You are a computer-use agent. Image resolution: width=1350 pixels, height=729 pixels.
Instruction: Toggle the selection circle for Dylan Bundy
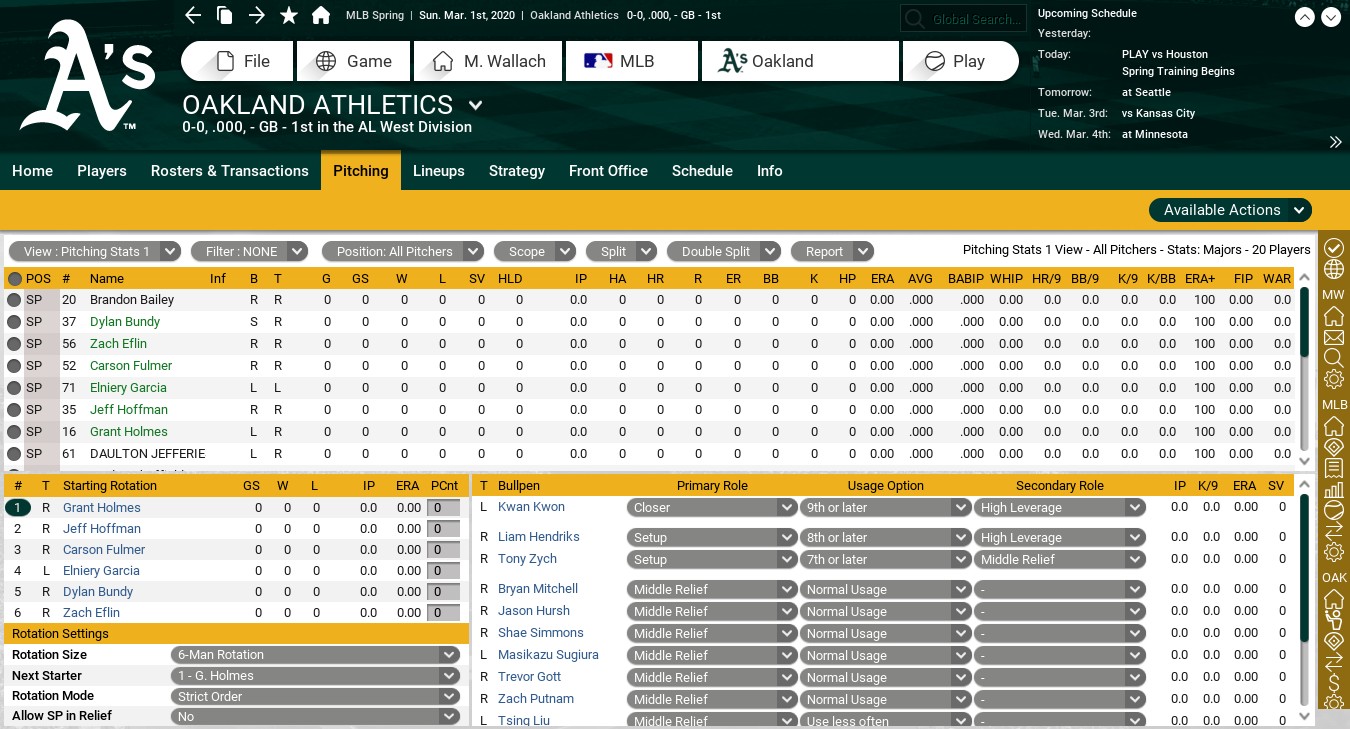point(14,321)
